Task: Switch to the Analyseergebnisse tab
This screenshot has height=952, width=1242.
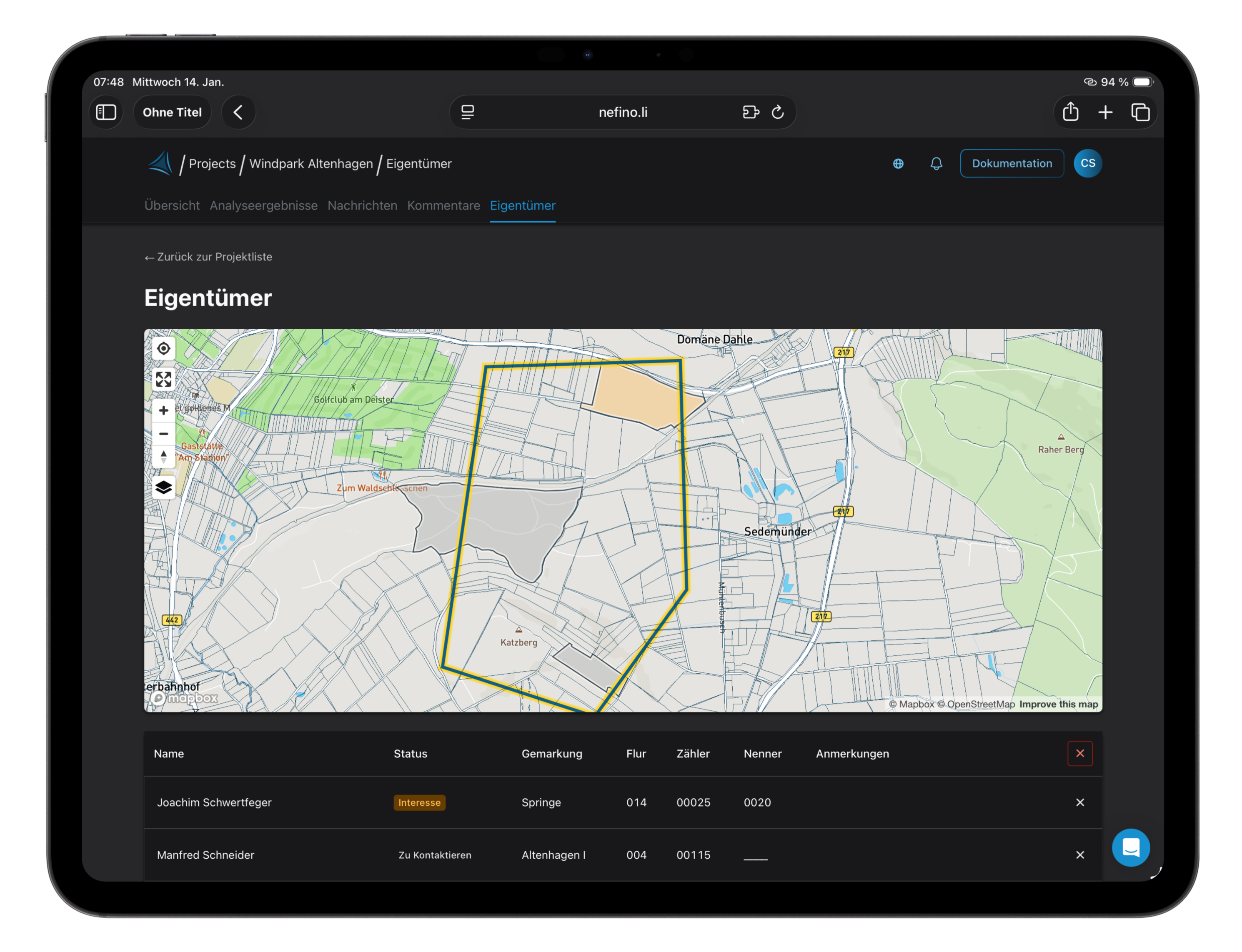Action: point(263,206)
